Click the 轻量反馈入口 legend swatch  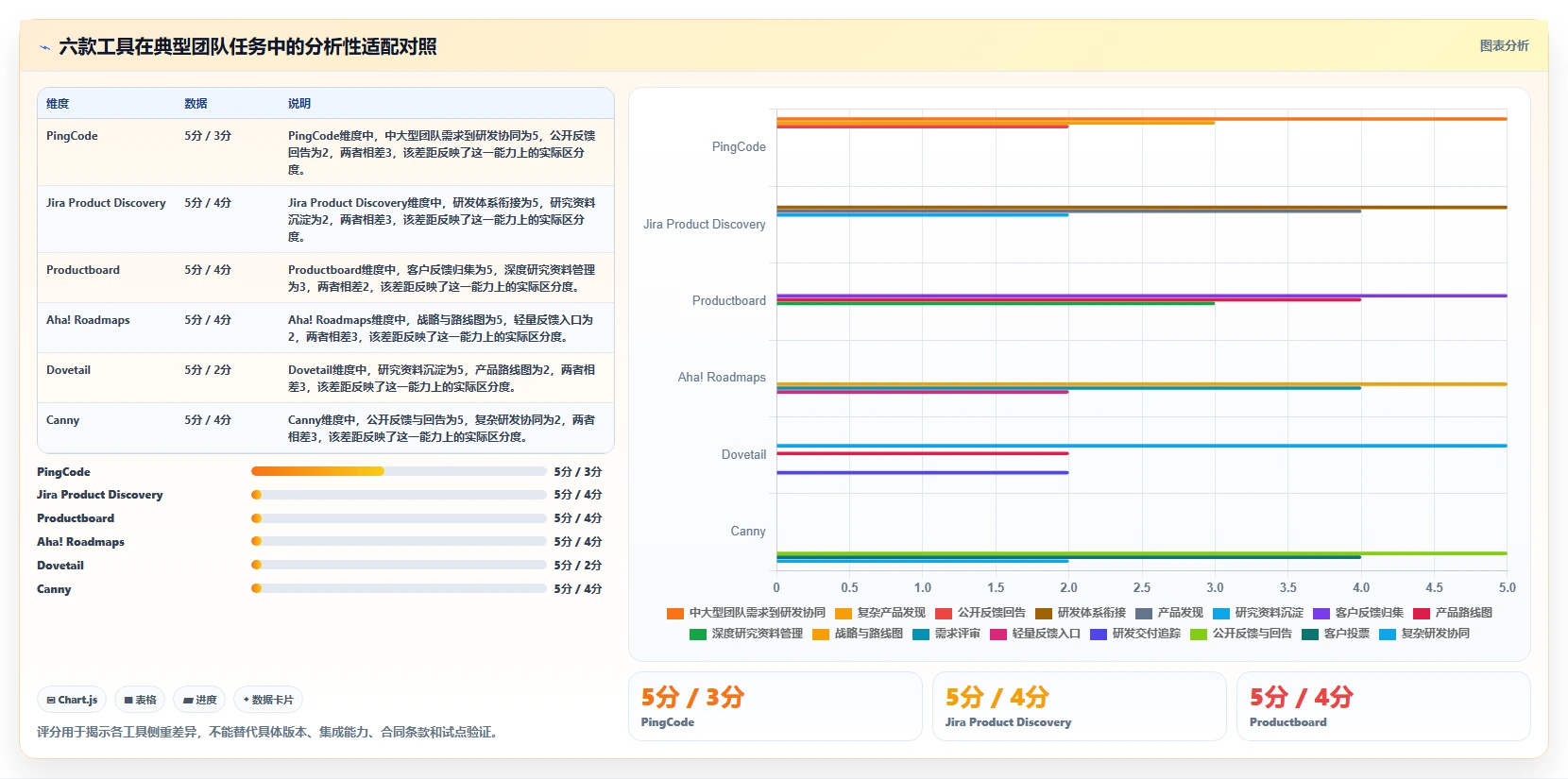[998, 635]
